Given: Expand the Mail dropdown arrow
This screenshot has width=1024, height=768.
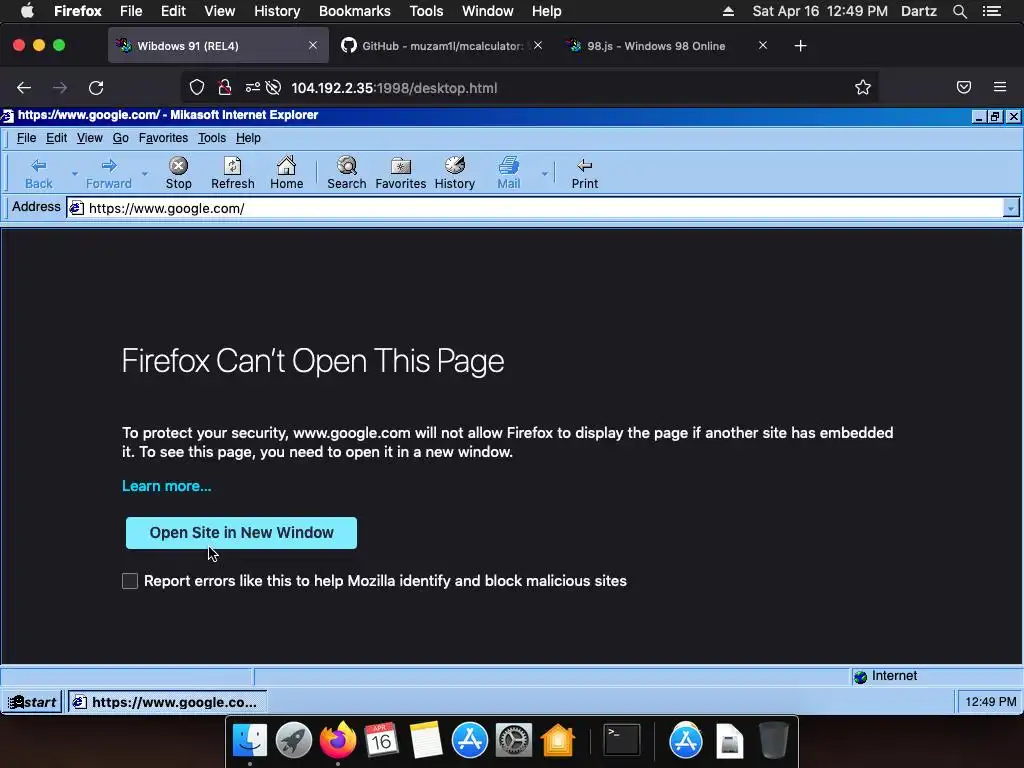Looking at the screenshot, I should [545, 174].
